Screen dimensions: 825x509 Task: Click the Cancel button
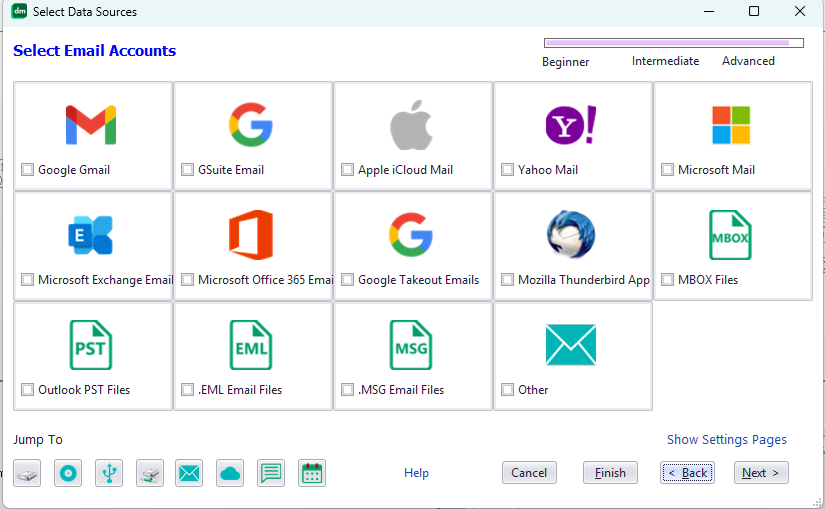(529, 473)
